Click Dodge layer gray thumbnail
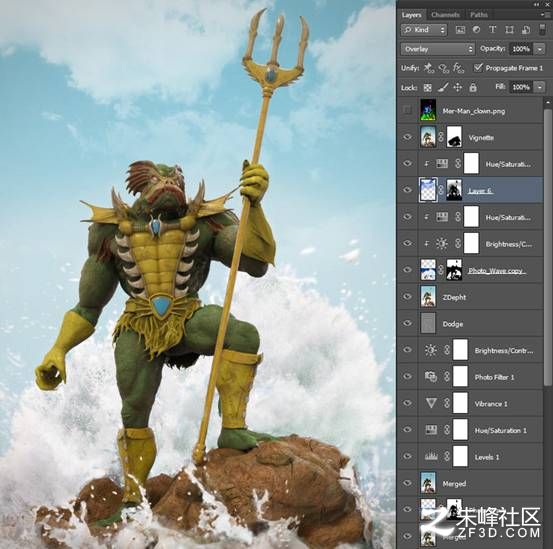Image resolution: width=553 pixels, height=549 pixels. [428, 323]
